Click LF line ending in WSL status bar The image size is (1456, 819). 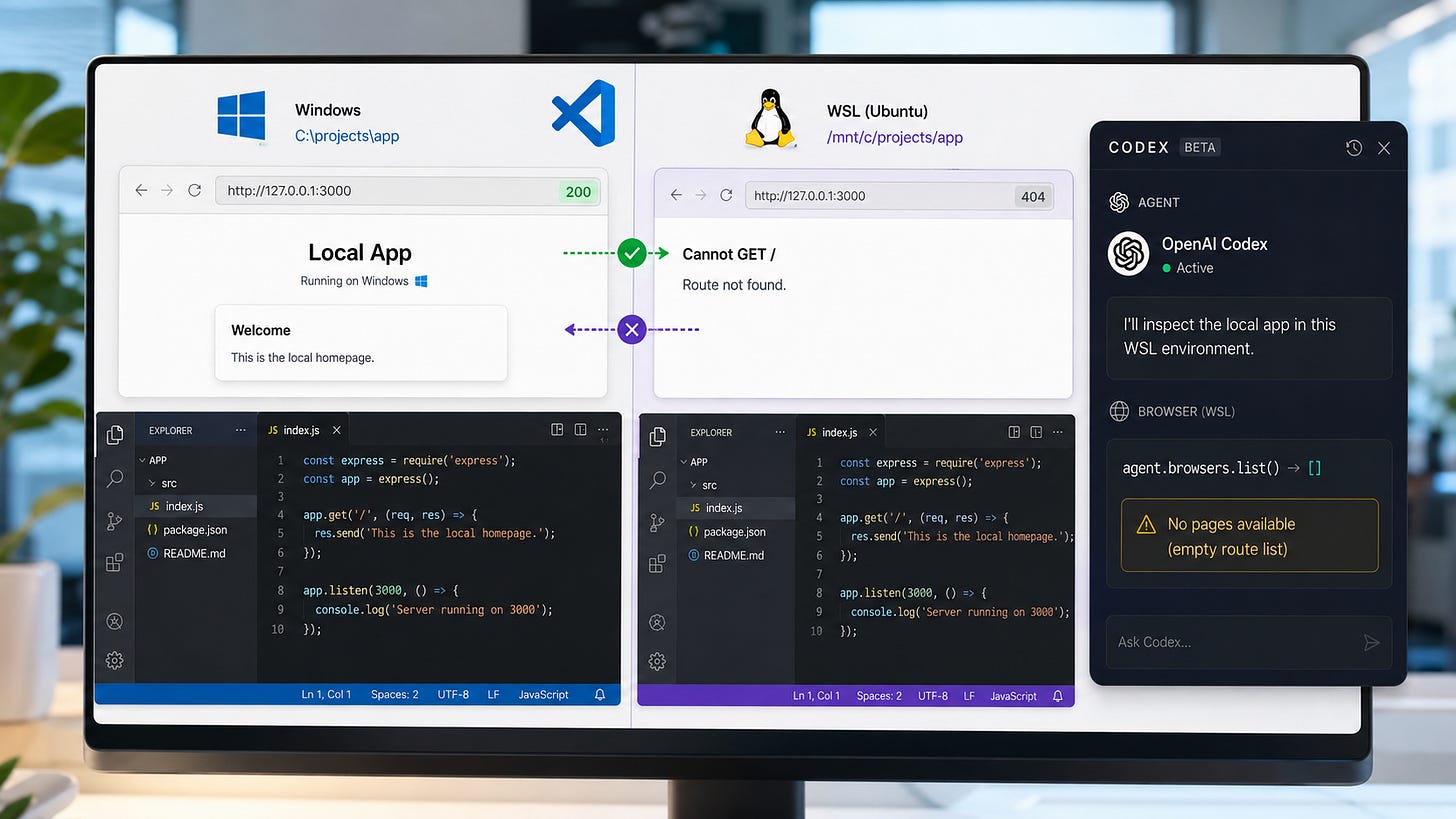tap(970, 695)
